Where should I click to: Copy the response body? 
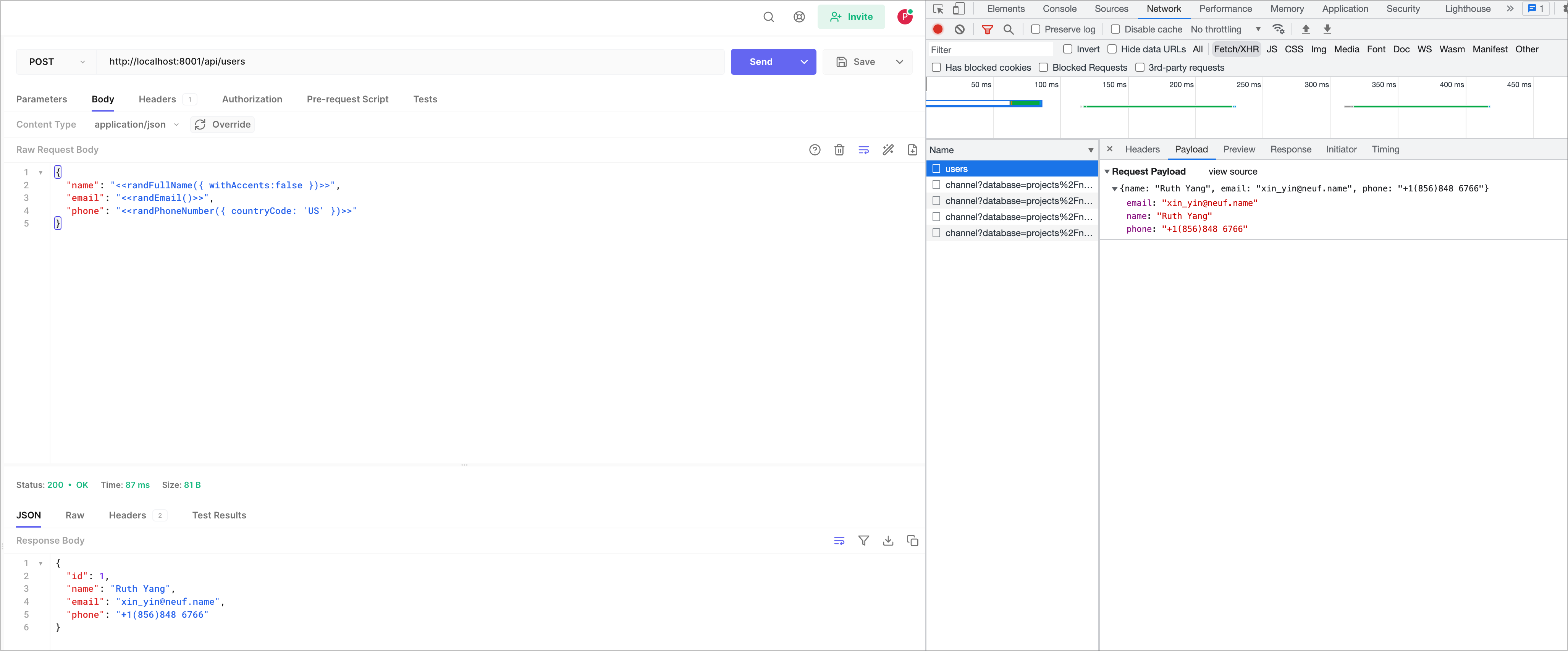coord(912,541)
